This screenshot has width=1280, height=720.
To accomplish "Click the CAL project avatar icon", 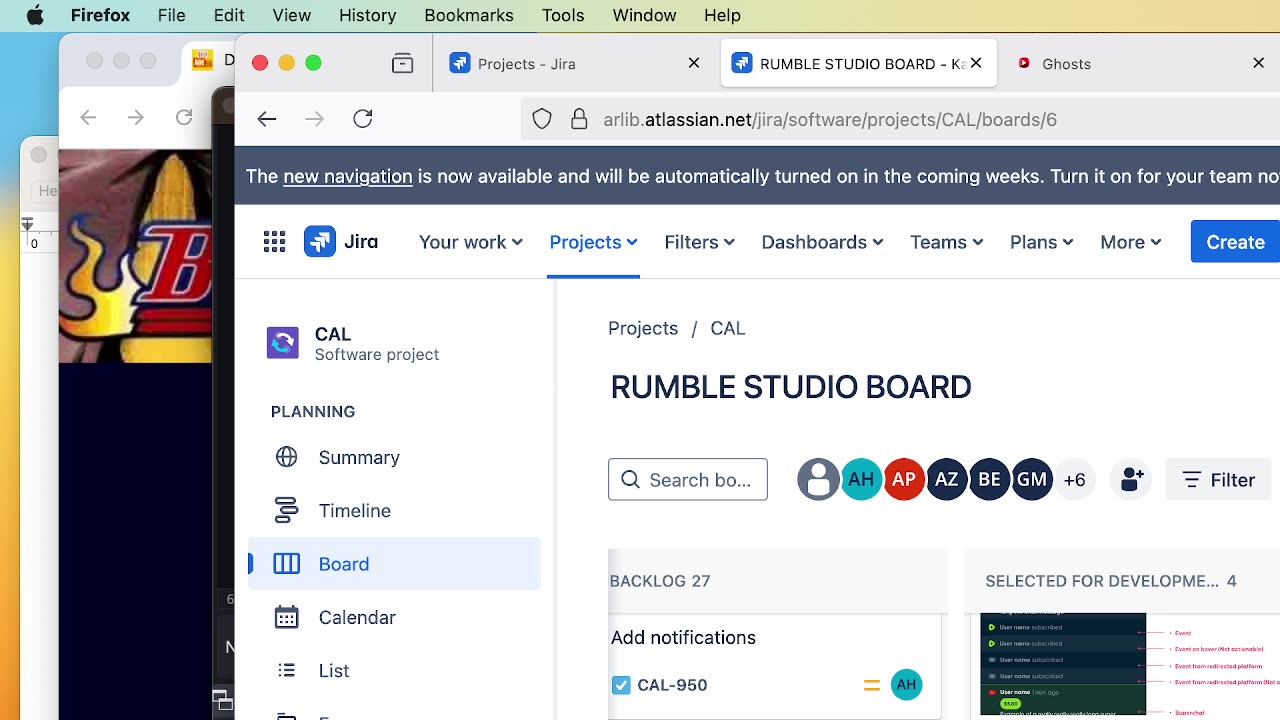I will (x=283, y=343).
